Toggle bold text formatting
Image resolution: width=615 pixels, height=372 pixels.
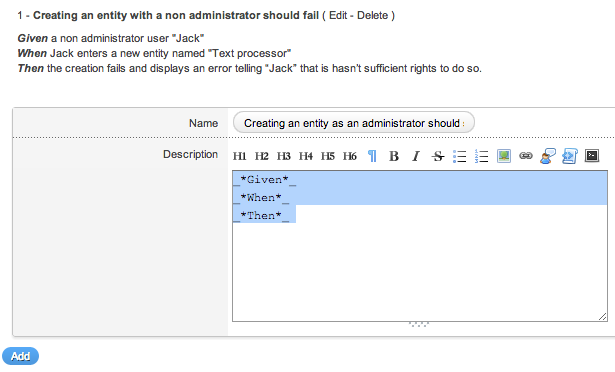coord(394,156)
